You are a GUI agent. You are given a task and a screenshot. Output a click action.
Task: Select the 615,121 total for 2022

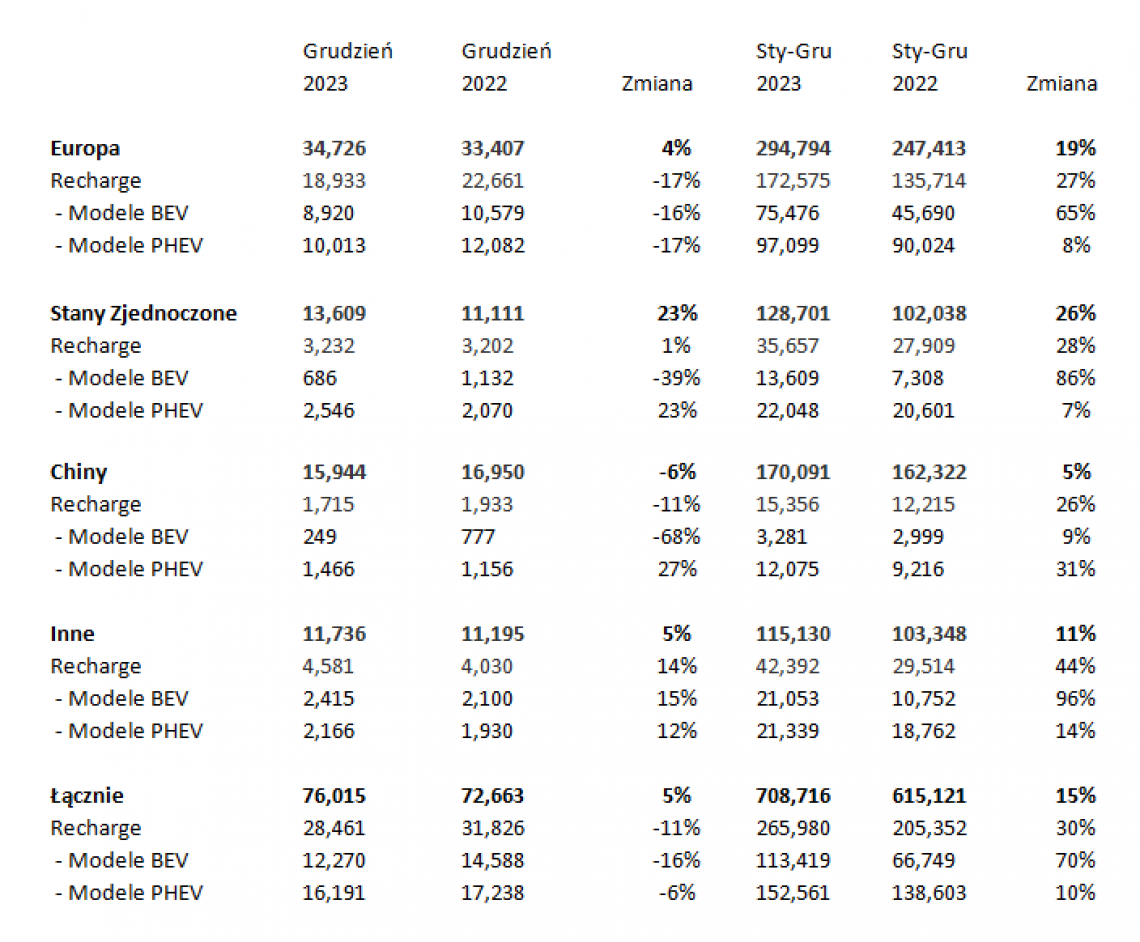pos(929,796)
